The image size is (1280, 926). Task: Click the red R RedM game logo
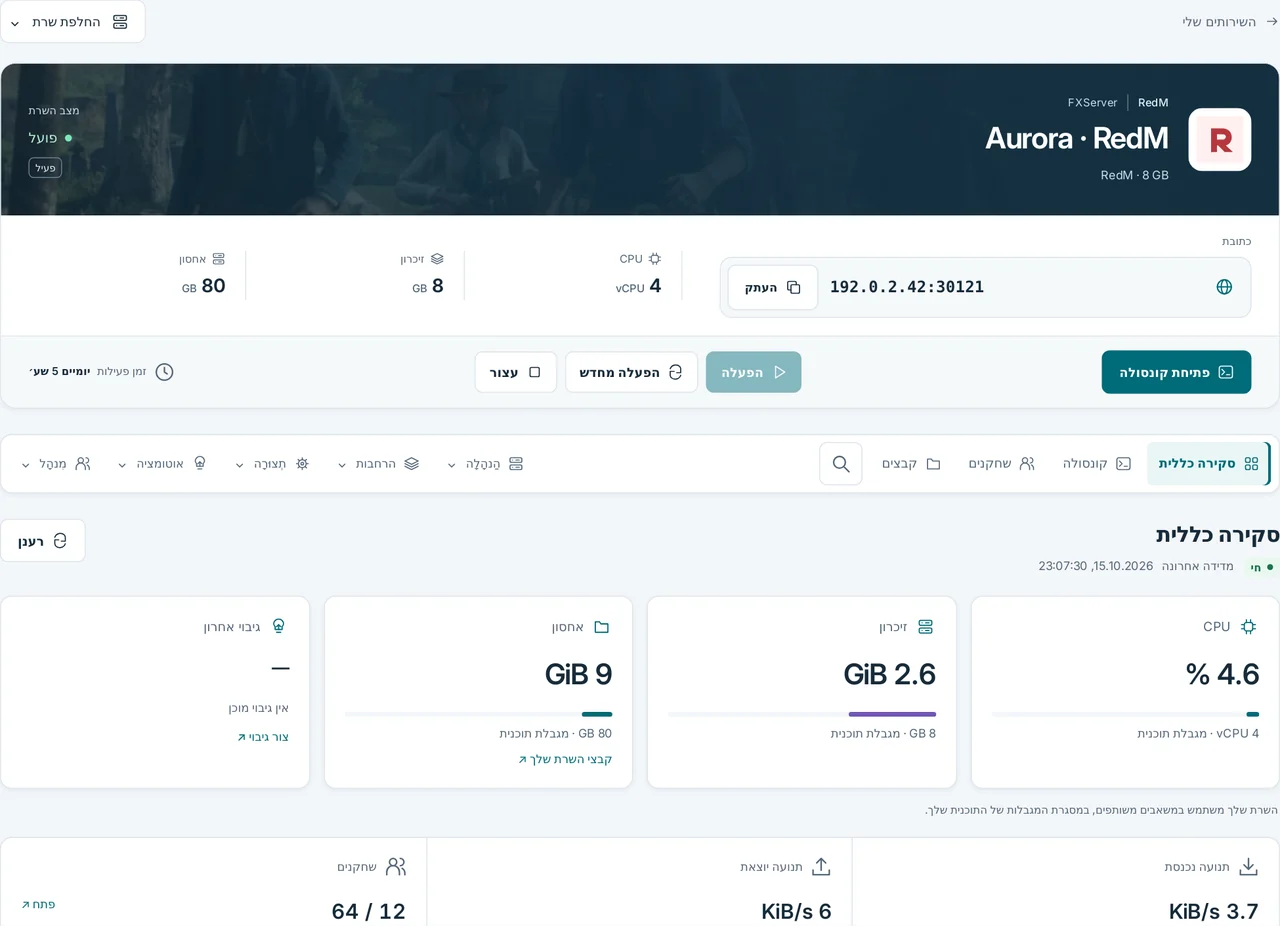(x=1220, y=140)
